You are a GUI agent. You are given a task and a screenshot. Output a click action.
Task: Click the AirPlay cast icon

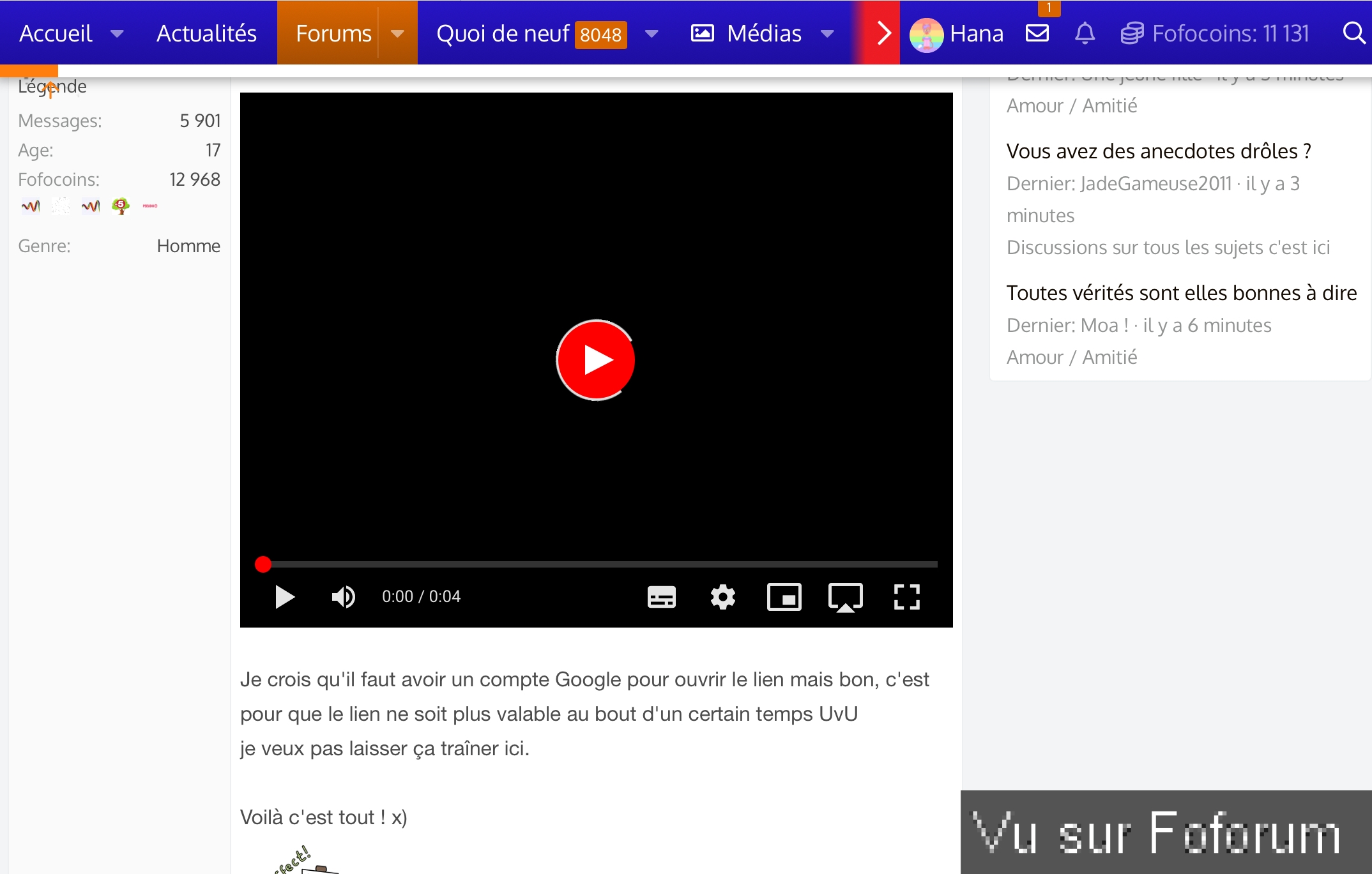click(845, 597)
